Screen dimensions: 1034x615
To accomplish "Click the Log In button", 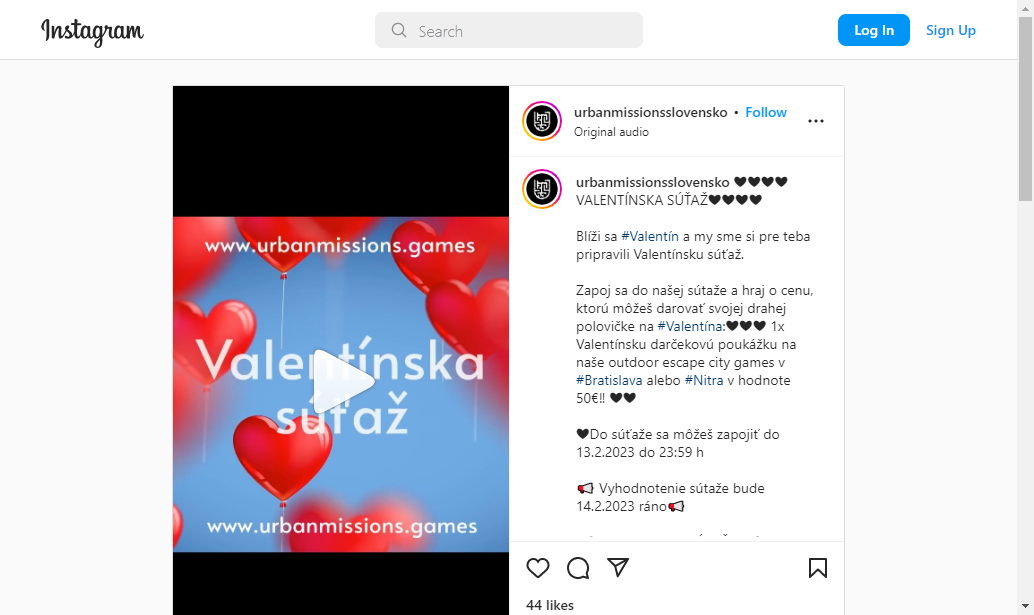I will (874, 30).
